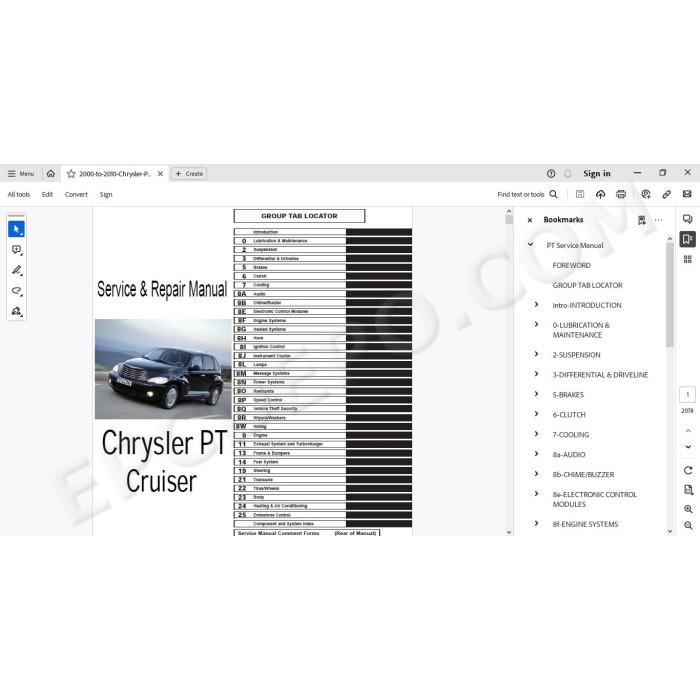The width and height of the screenshot is (700, 700).
Task: Click the rotate page icon
Action: click(688, 470)
